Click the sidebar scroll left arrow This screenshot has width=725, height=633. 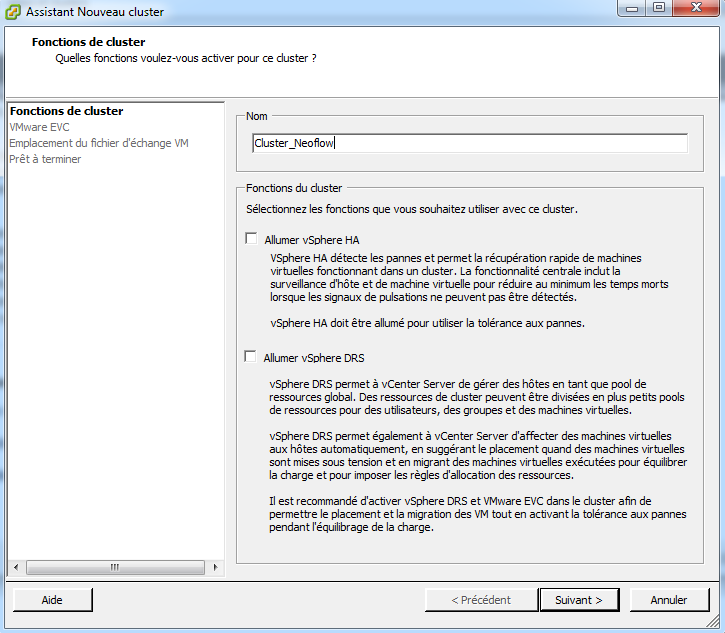tap(16, 567)
